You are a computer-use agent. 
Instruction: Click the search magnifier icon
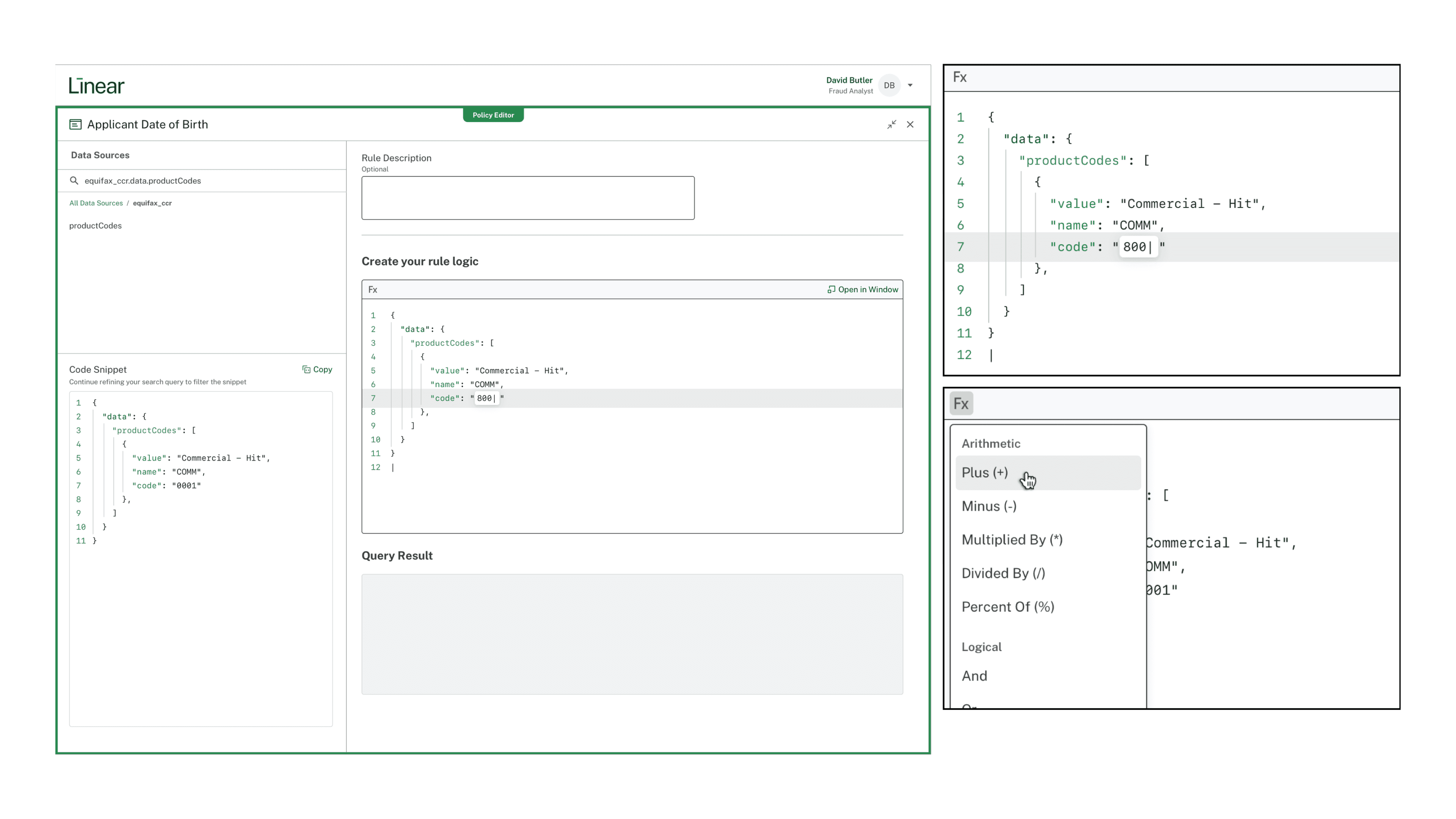pos(74,180)
